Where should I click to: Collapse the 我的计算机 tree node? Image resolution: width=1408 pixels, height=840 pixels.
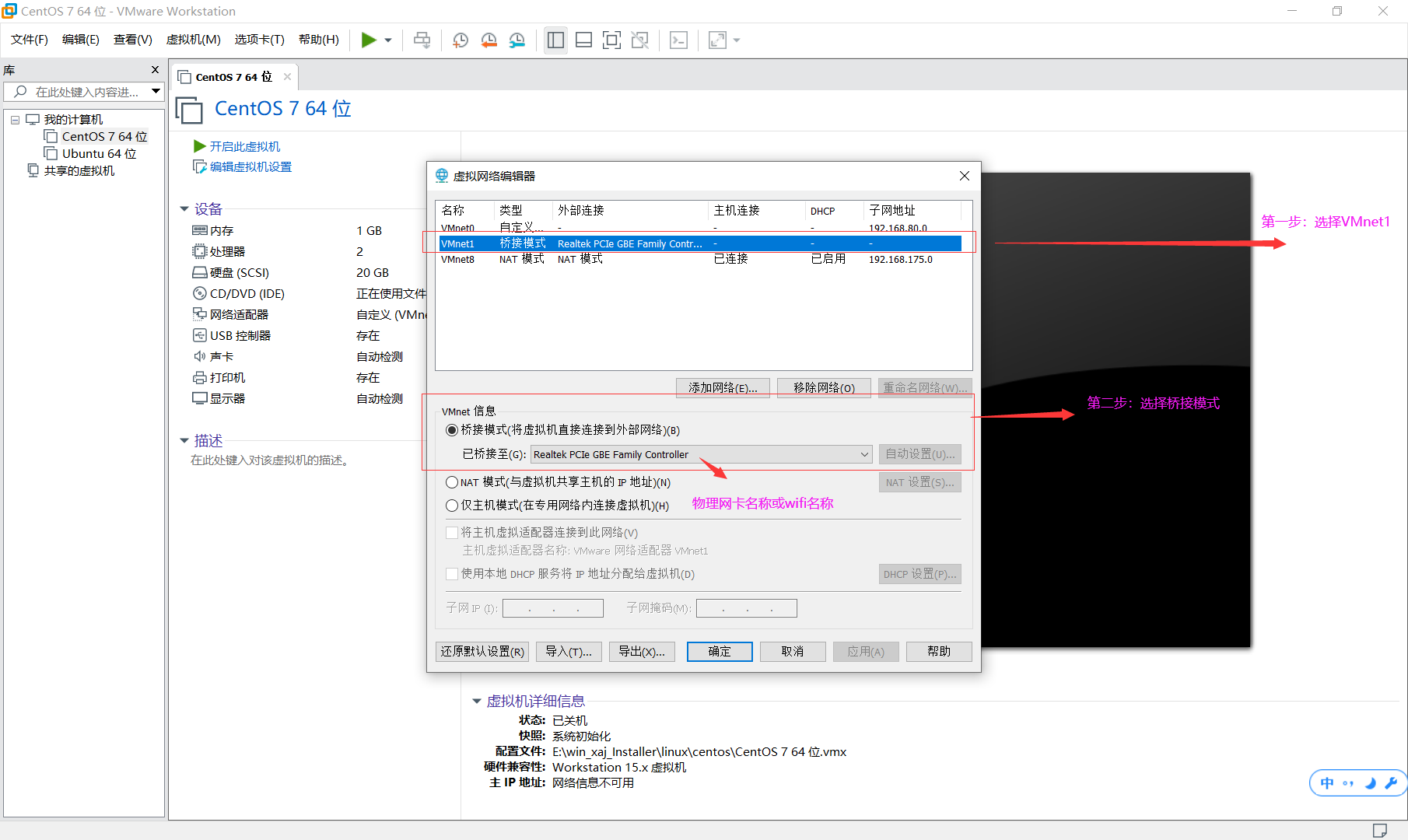(x=15, y=120)
